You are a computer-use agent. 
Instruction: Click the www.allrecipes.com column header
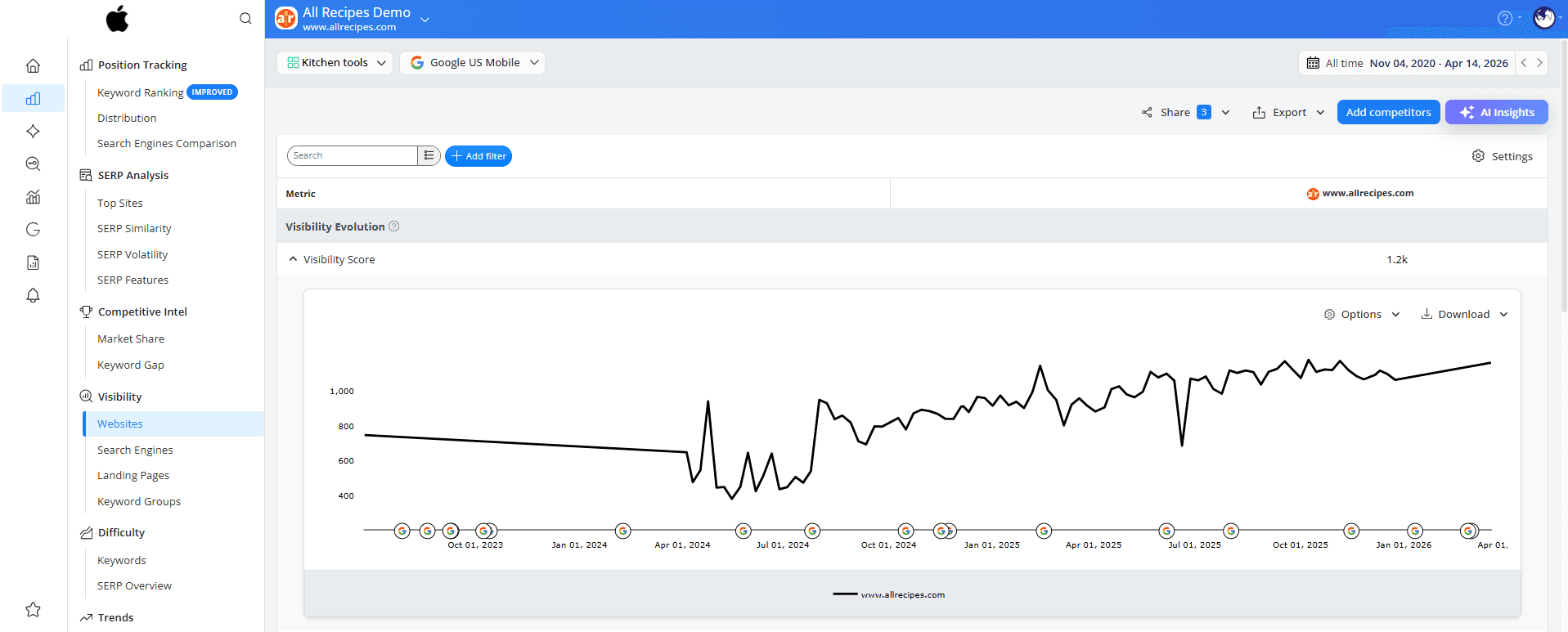pyautogui.click(x=1359, y=194)
